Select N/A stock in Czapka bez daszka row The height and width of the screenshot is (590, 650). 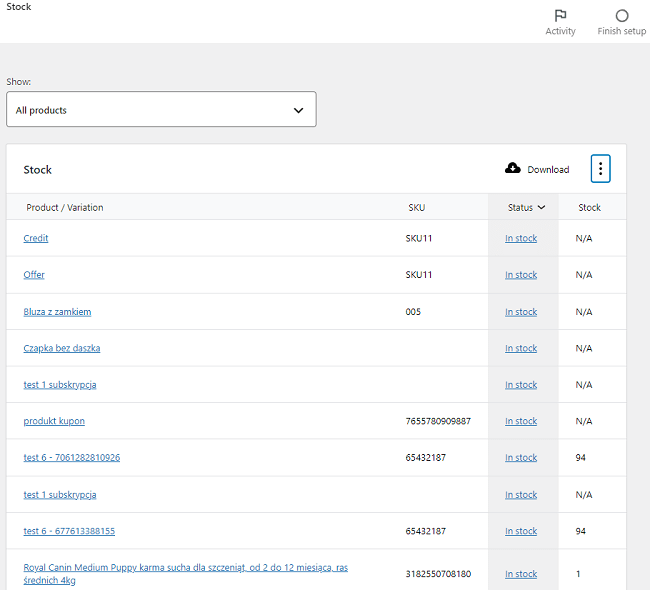(584, 348)
